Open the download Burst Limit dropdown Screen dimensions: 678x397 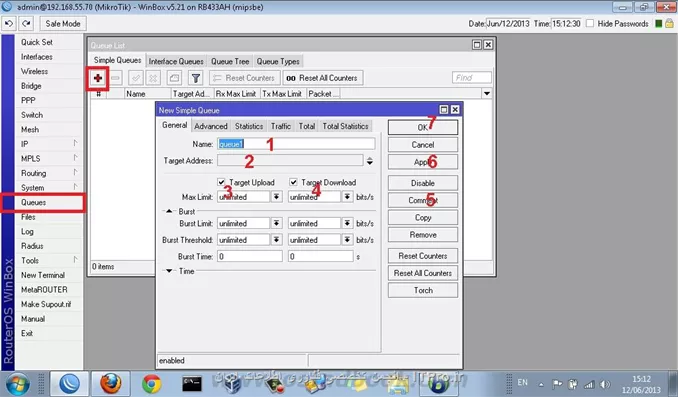pyautogui.click(x=347, y=223)
